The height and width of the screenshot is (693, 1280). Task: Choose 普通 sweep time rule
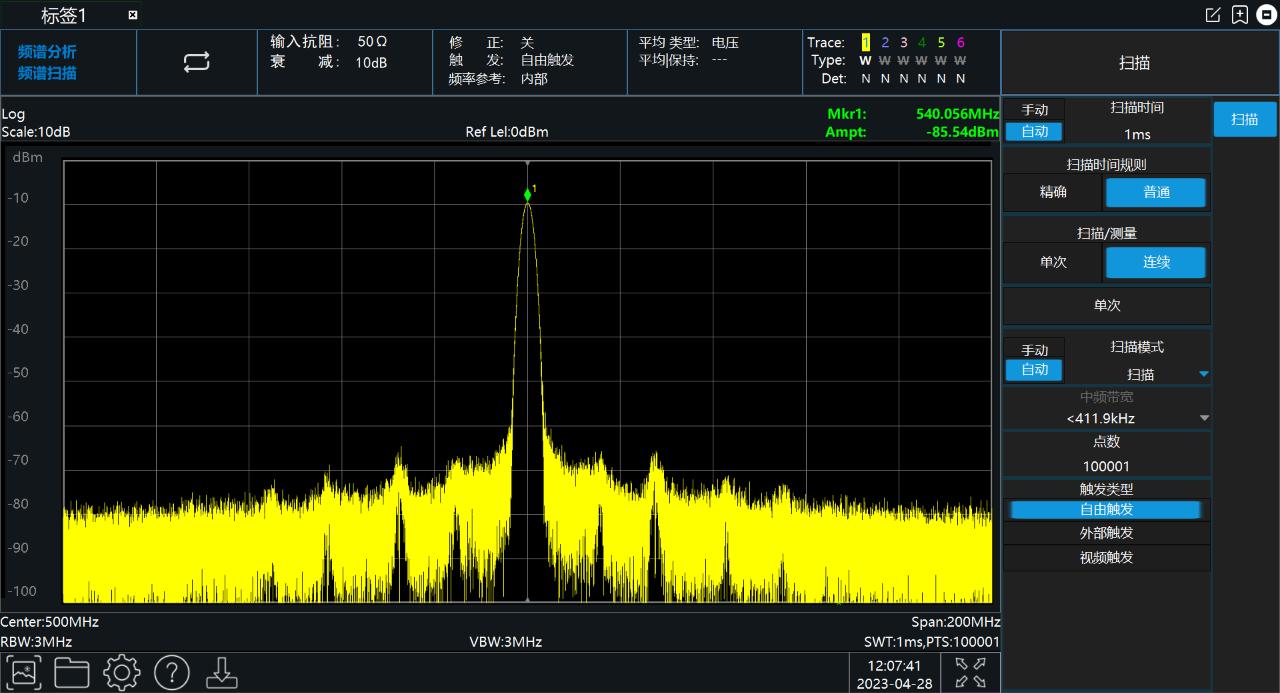click(x=1156, y=192)
